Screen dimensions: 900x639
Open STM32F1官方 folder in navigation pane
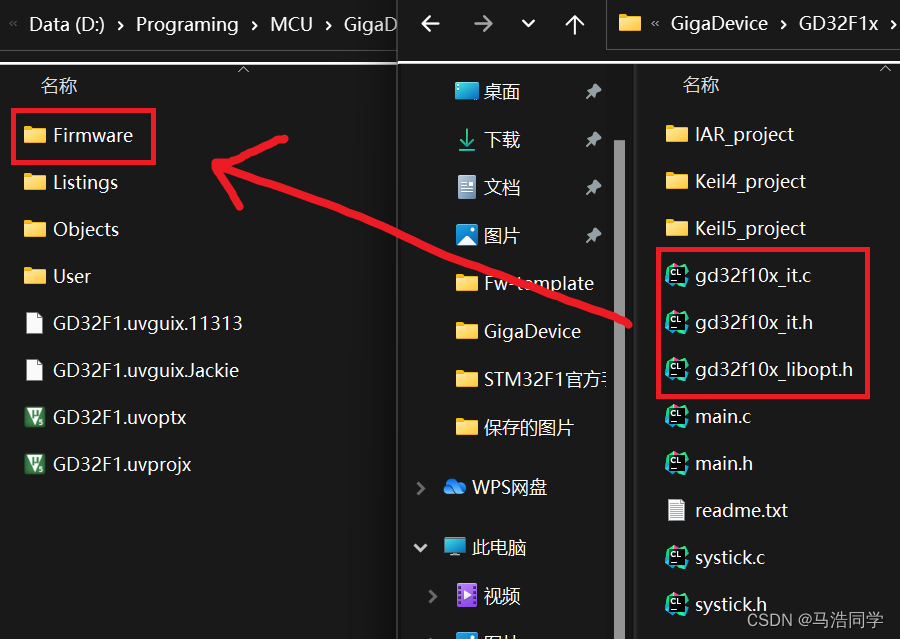coord(531,379)
